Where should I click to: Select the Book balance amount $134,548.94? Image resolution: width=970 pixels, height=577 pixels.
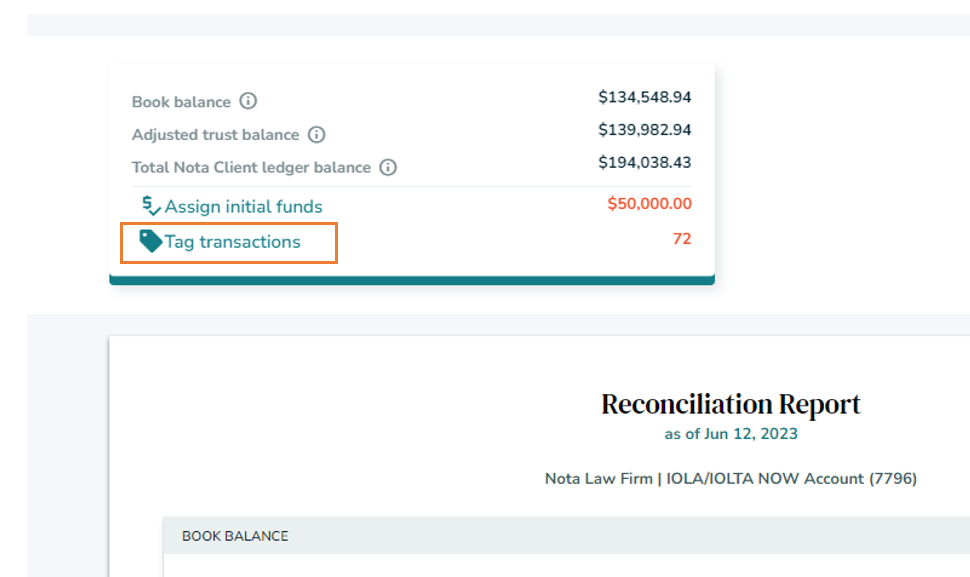pos(645,97)
